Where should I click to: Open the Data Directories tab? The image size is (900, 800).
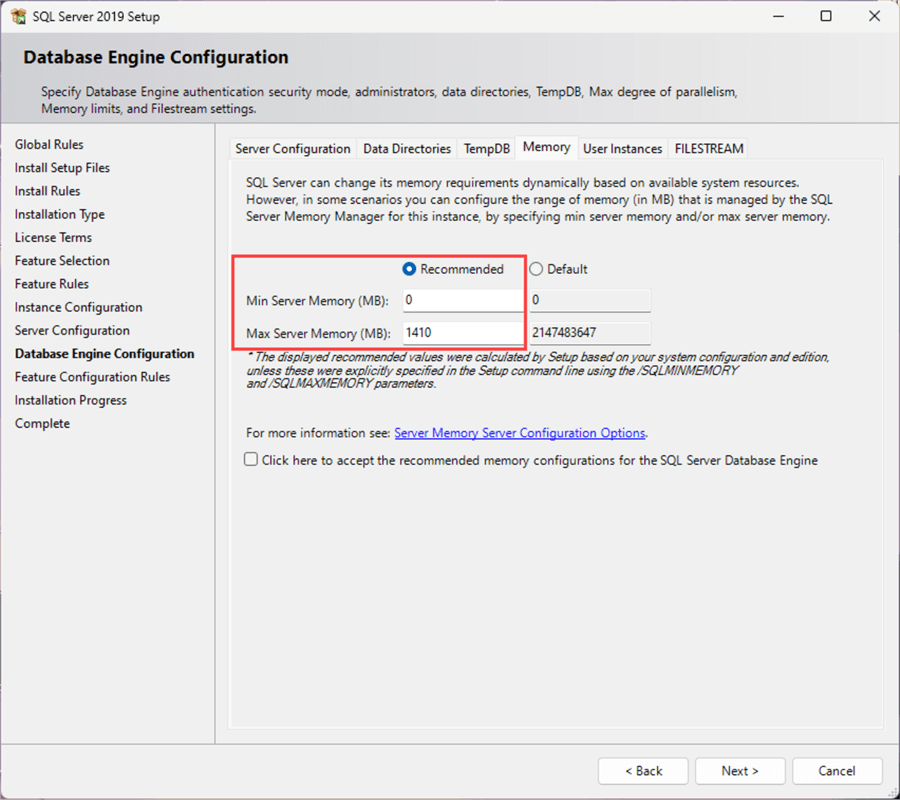click(407, 149)
